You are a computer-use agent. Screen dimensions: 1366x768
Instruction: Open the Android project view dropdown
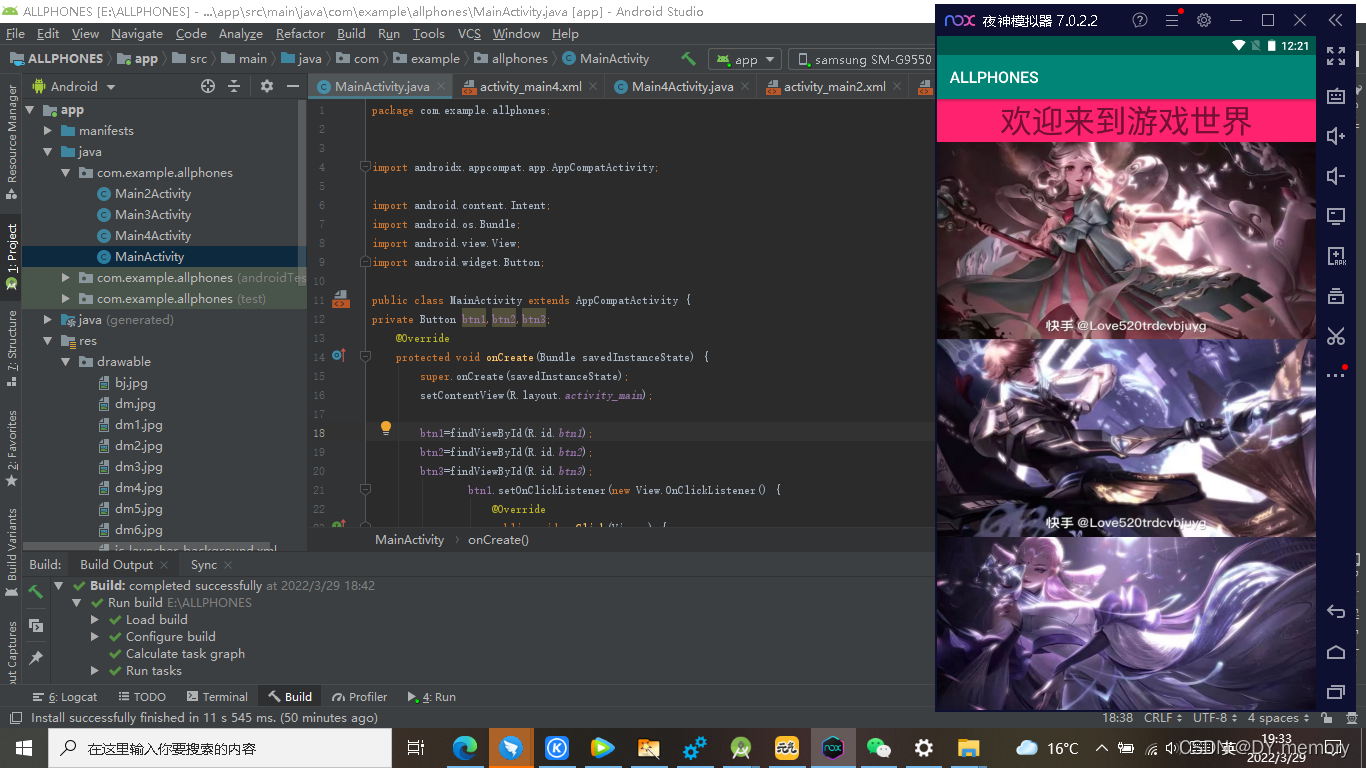[74, 86]
